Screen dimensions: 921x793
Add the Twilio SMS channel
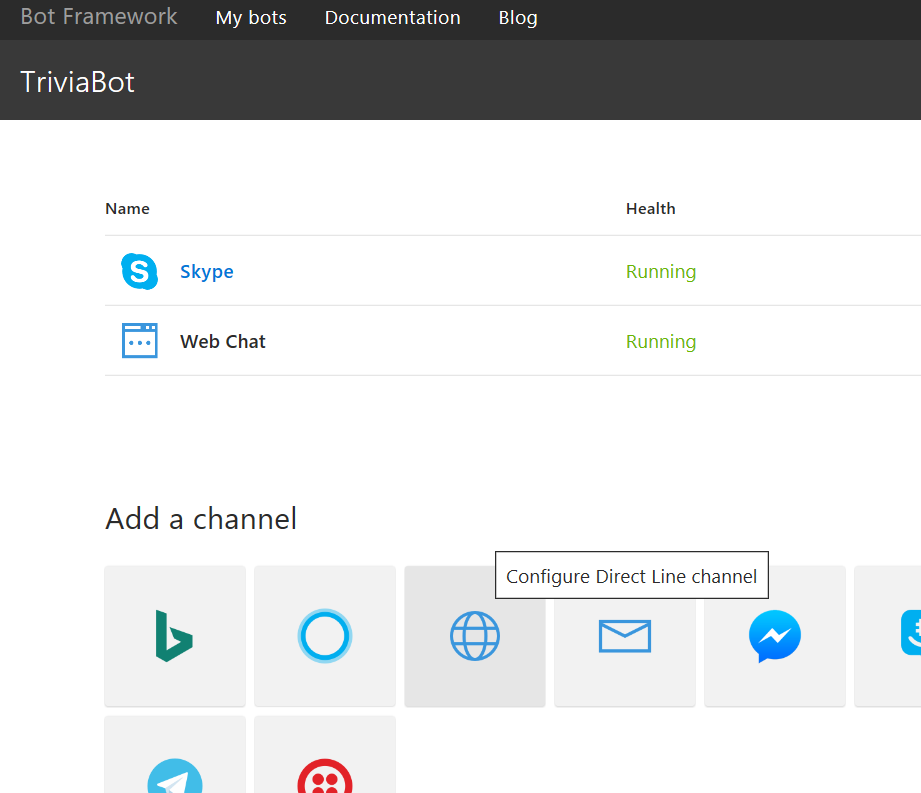(325, 774)
